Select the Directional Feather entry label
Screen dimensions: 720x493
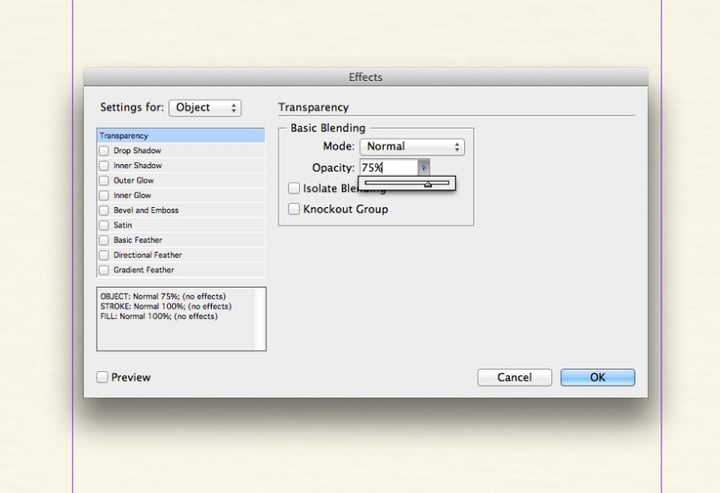pos(148,255)
